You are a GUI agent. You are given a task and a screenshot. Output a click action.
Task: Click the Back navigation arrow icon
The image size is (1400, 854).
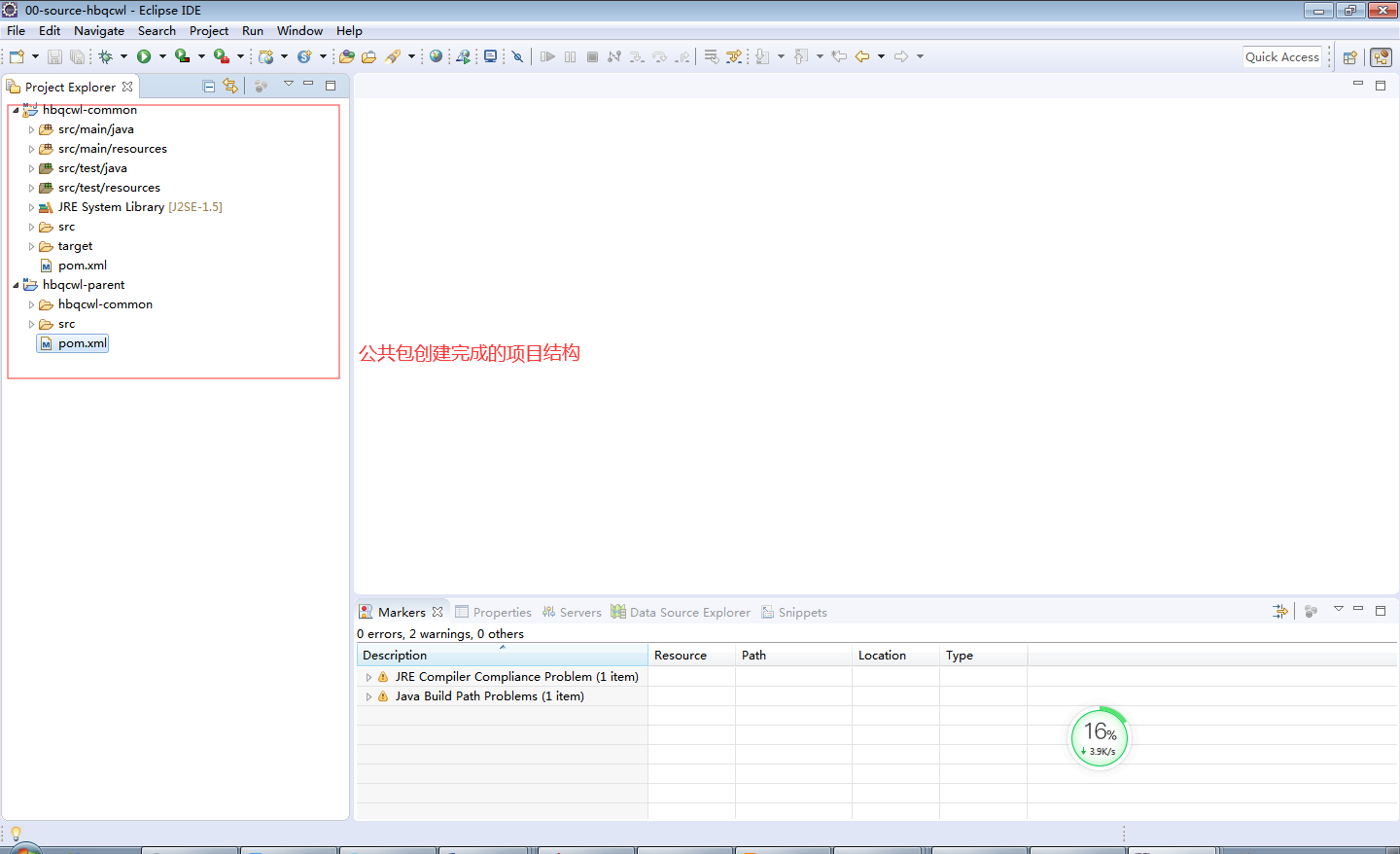tap(862, 56)
